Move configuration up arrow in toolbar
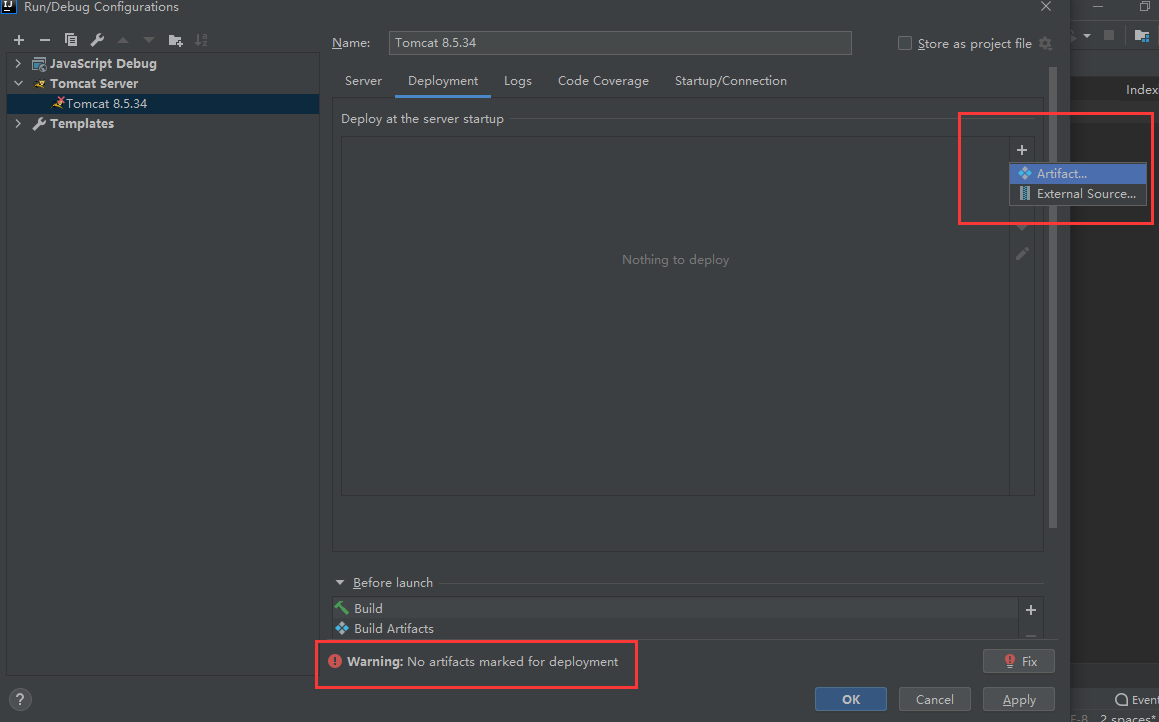Image resolution: width=1159 pixels, height=722 pixels. (x=123, y=40)
